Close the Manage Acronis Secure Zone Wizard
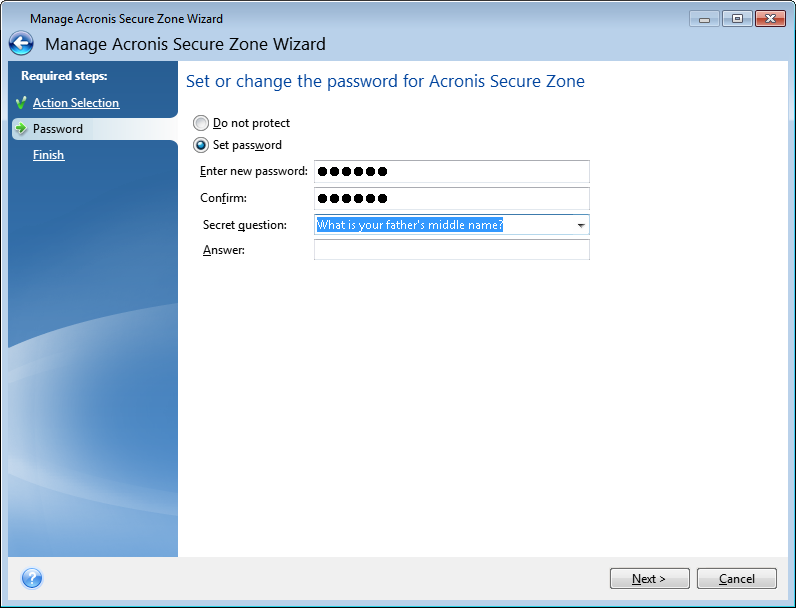The image size is (796, 608). pos(770,18)
